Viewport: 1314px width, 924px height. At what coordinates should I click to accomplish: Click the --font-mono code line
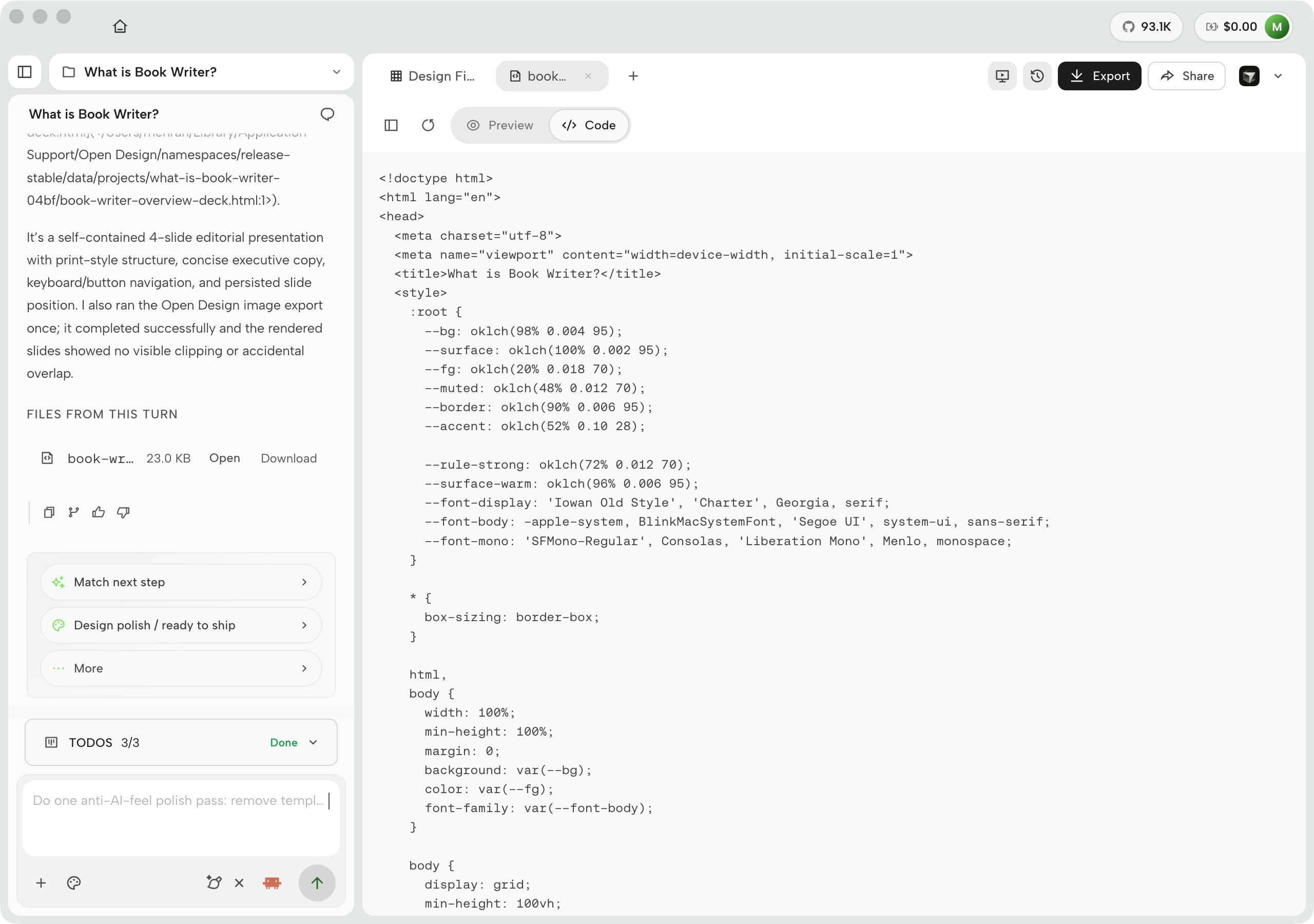(x=718, y=541)
